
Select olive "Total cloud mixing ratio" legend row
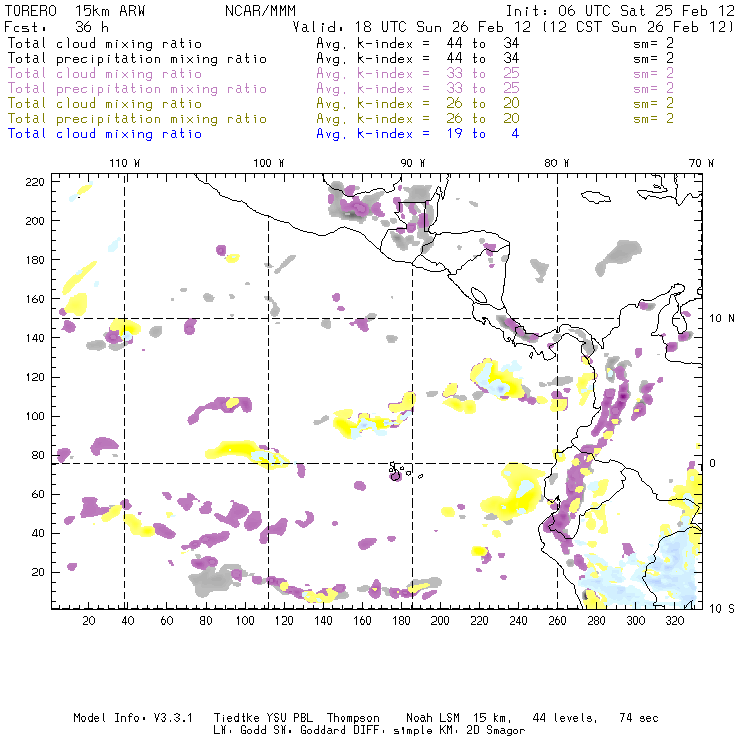105,104
